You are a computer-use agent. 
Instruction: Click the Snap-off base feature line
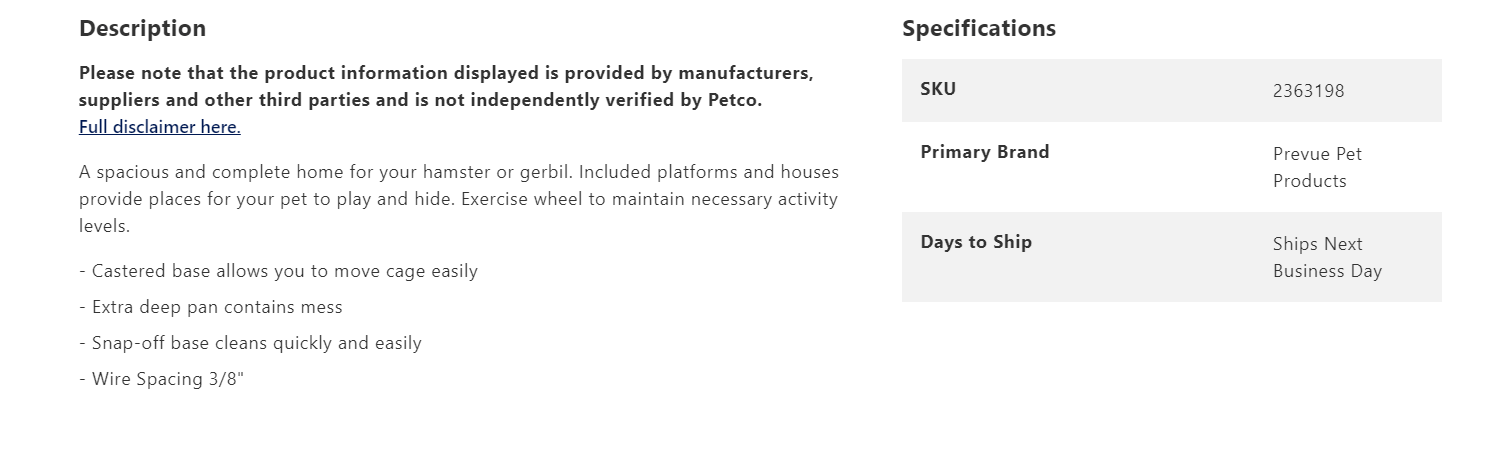250,343
